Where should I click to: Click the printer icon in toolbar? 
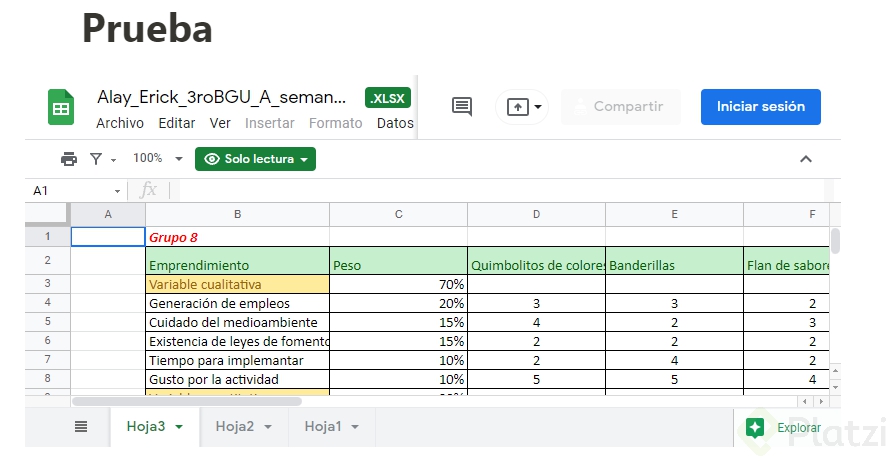69,159
